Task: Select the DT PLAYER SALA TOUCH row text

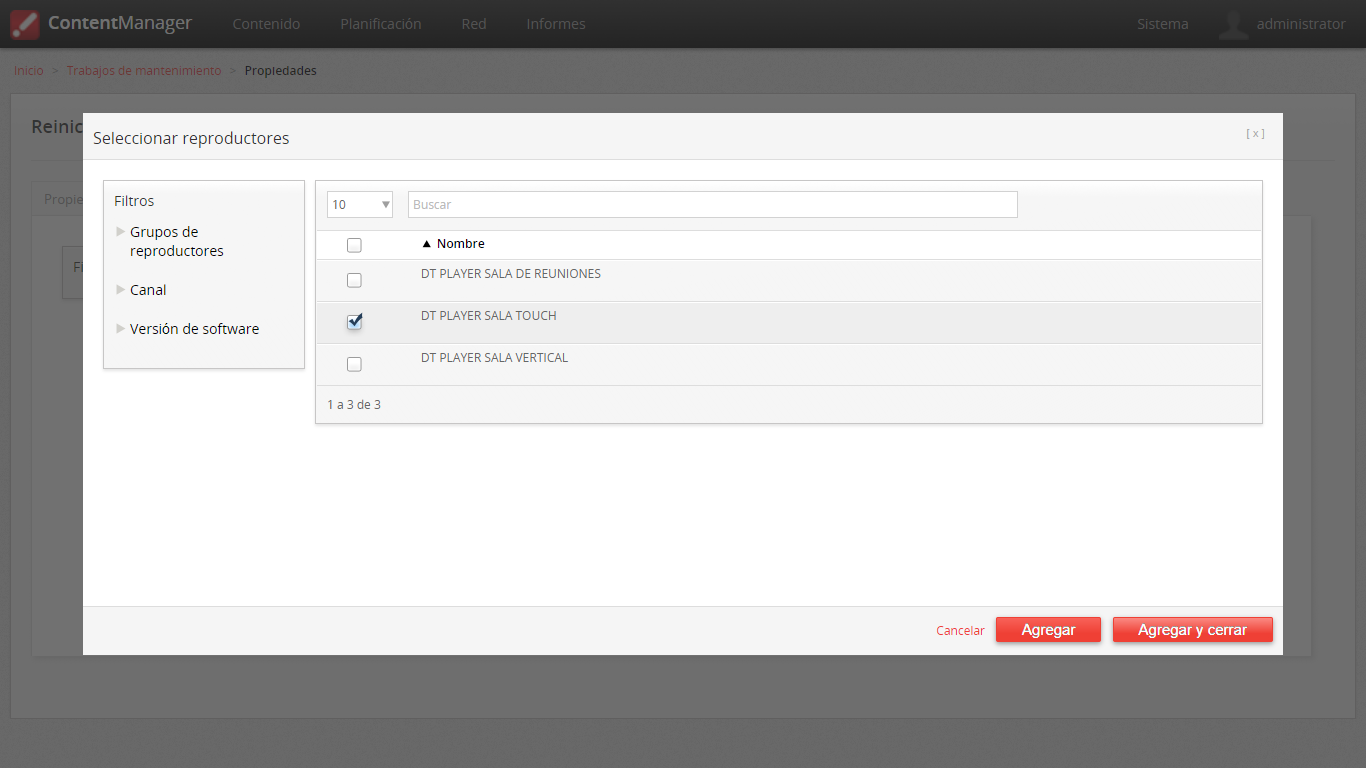Action: click(x=489, y=316)
